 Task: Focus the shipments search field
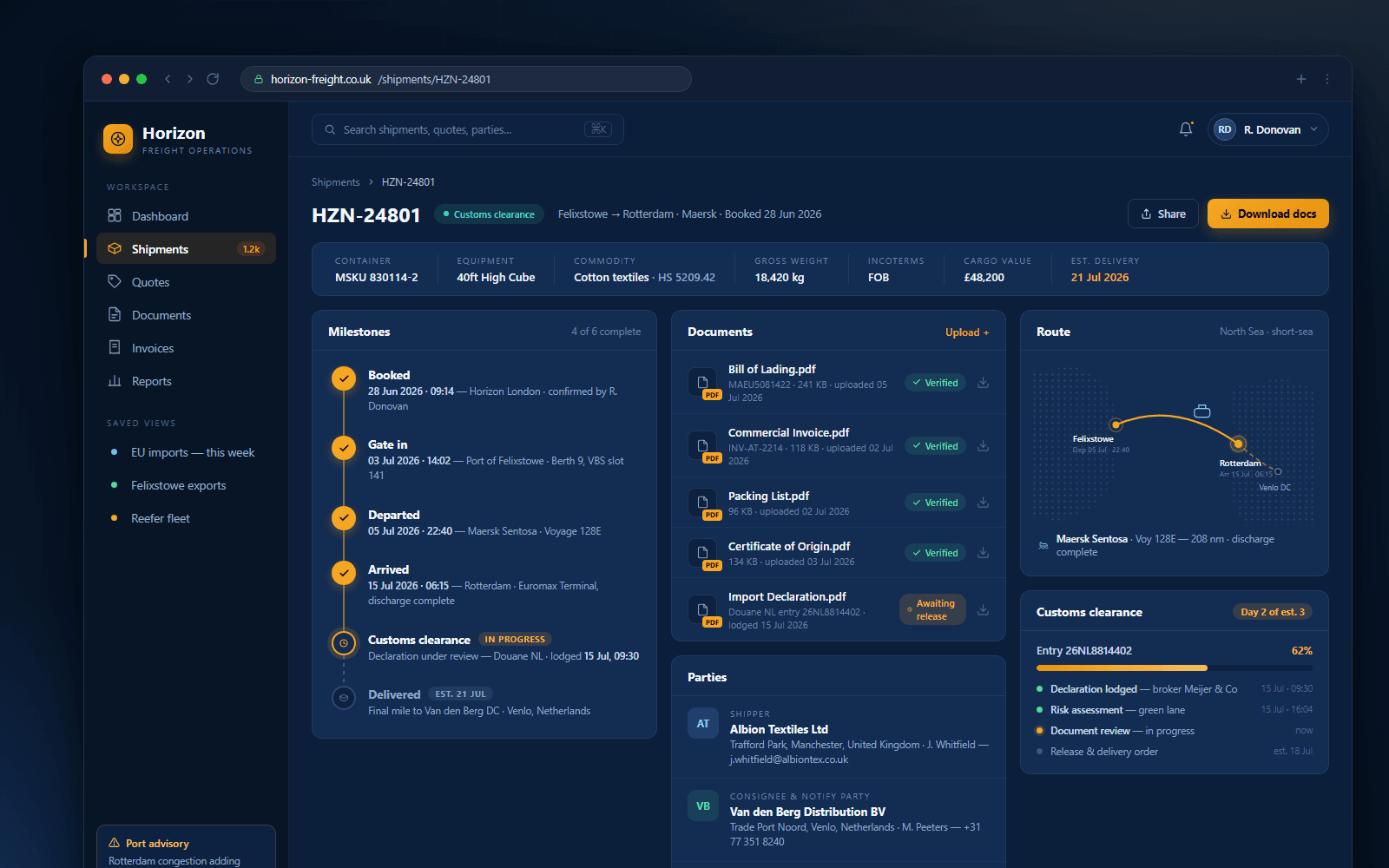click(x=468, y=129)
